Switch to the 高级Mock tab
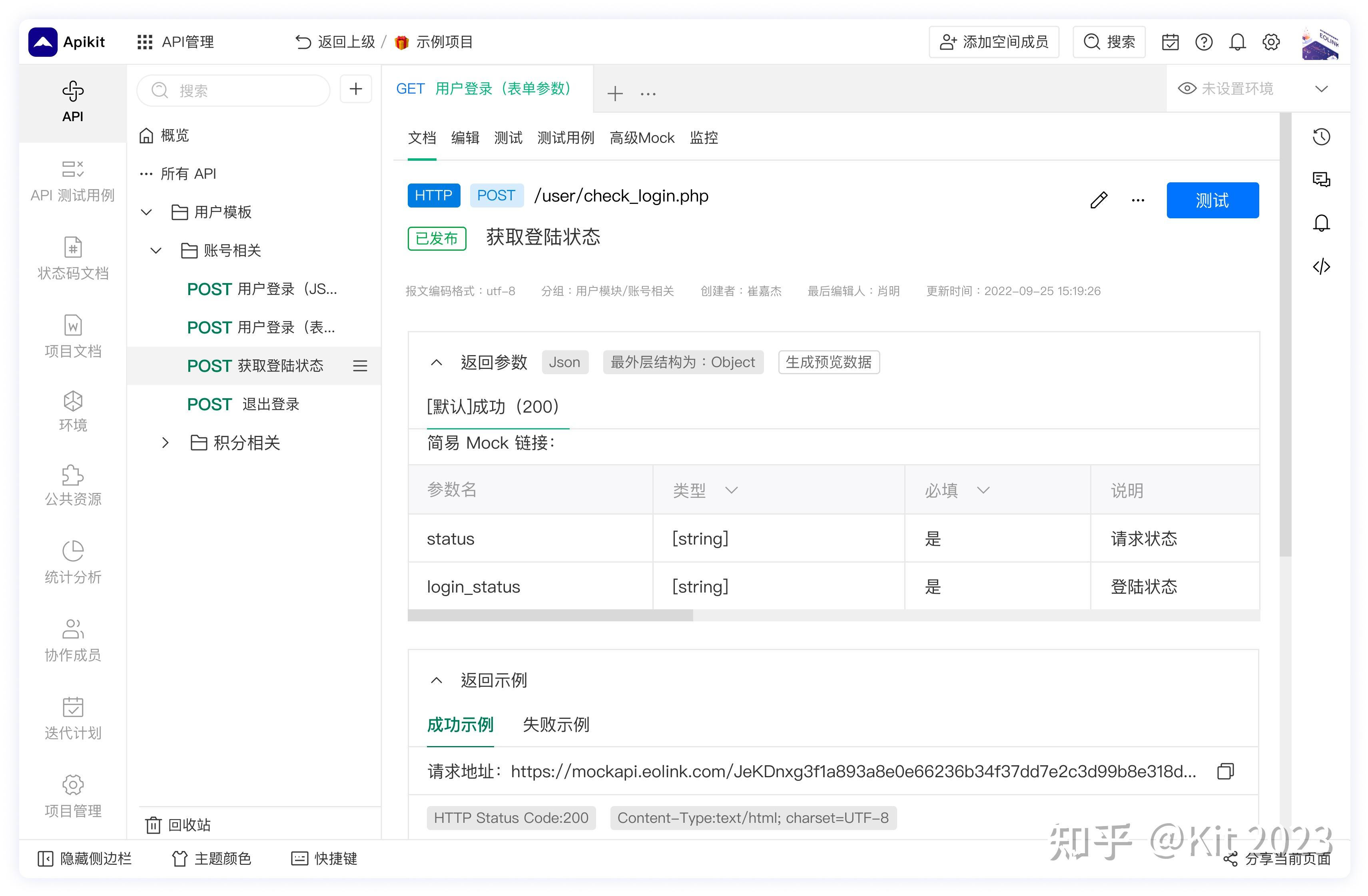This screenshot has width=1368, height=896. point(642,138)
